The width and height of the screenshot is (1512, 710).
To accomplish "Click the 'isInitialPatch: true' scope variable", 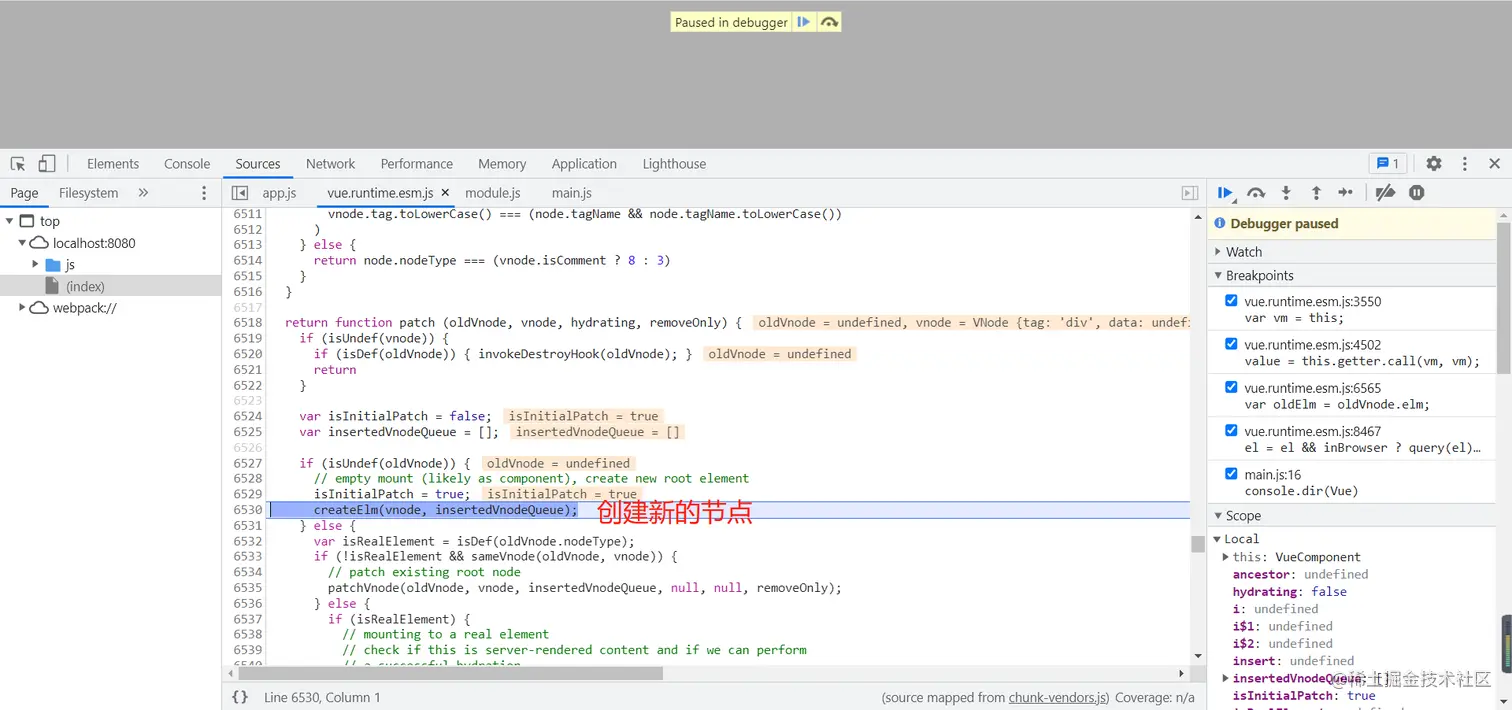I will click(x=1304, y=696).
